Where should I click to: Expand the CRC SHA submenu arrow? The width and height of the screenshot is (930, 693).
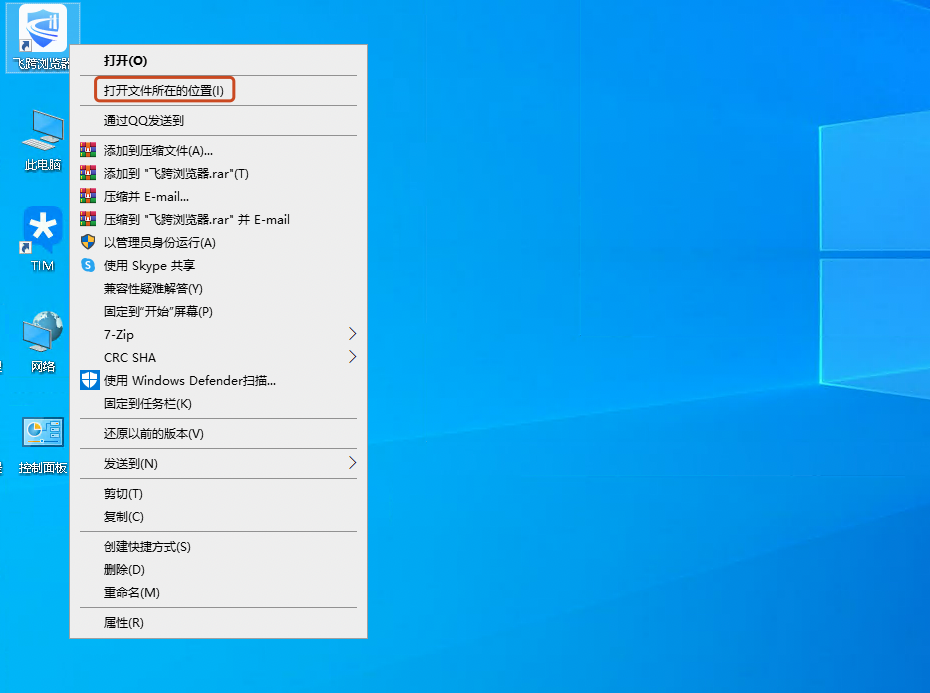point(351,357)
